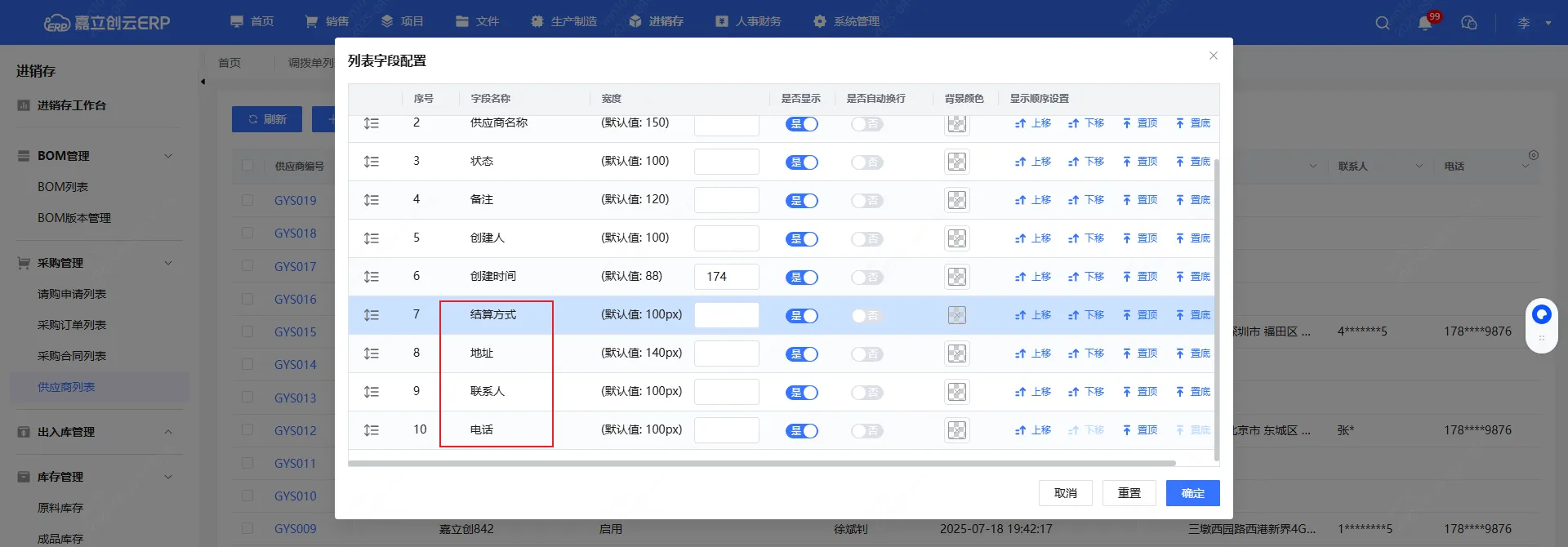Click the 确定 button
The image size is (1568, 547).
tap(1192, 493)
